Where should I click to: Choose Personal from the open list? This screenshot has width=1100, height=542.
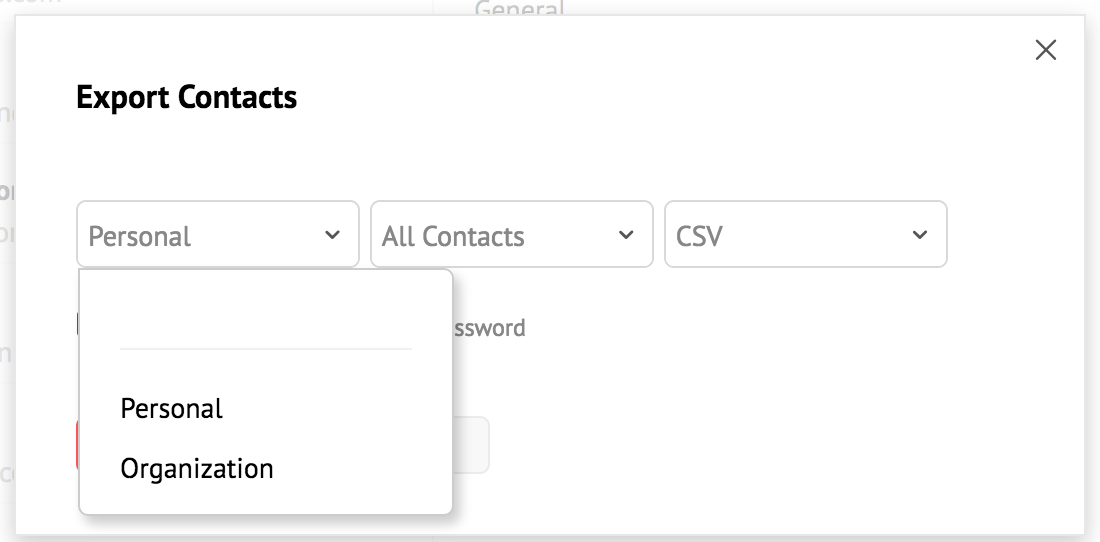click(x=172, y=409)
